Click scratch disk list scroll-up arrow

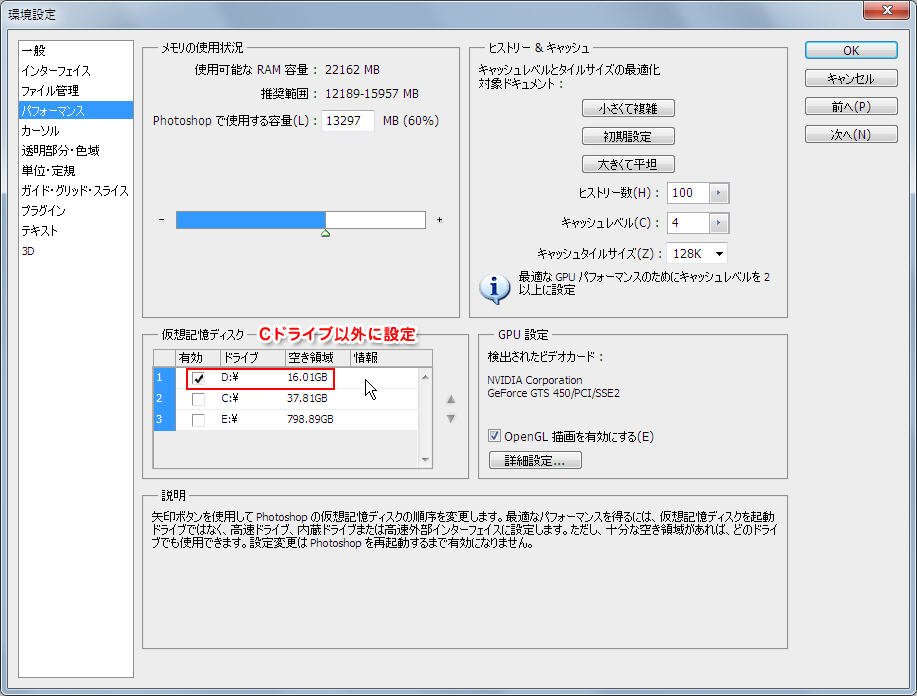click(x=425, y=377)
